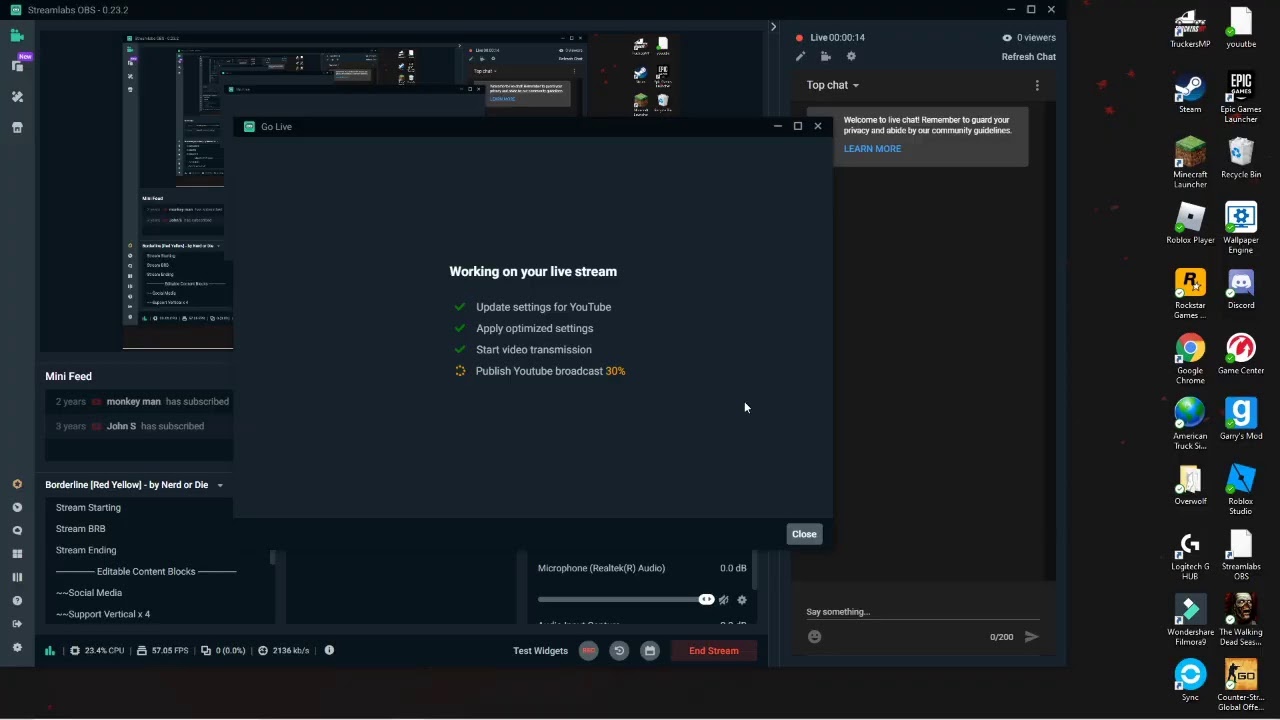The width and height of the screenshot is (1280, 720).
Task: Open emoji picker in chat box
Action: pos(815,637)
